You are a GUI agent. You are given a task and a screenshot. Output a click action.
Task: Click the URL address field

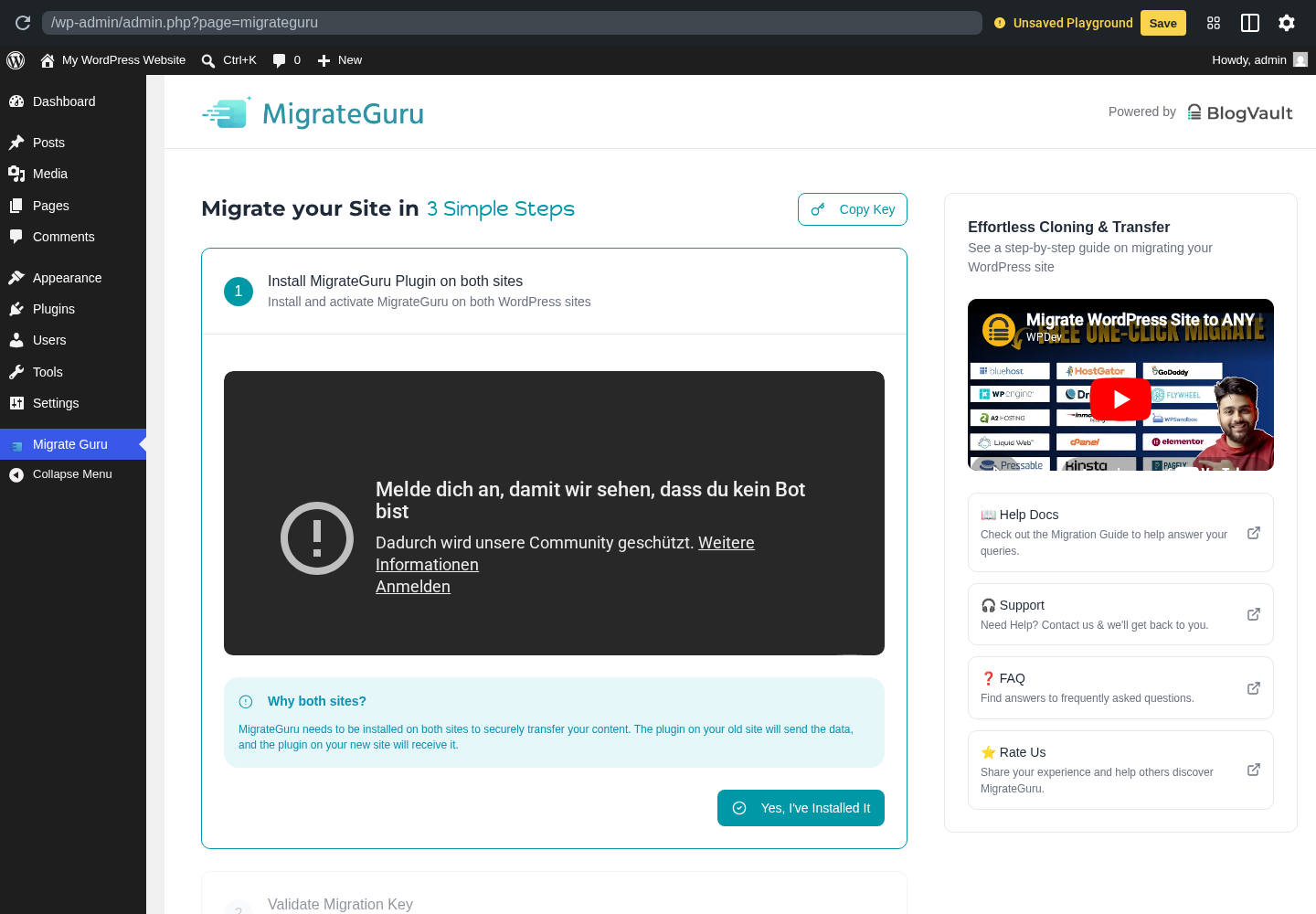pos(512,23)
